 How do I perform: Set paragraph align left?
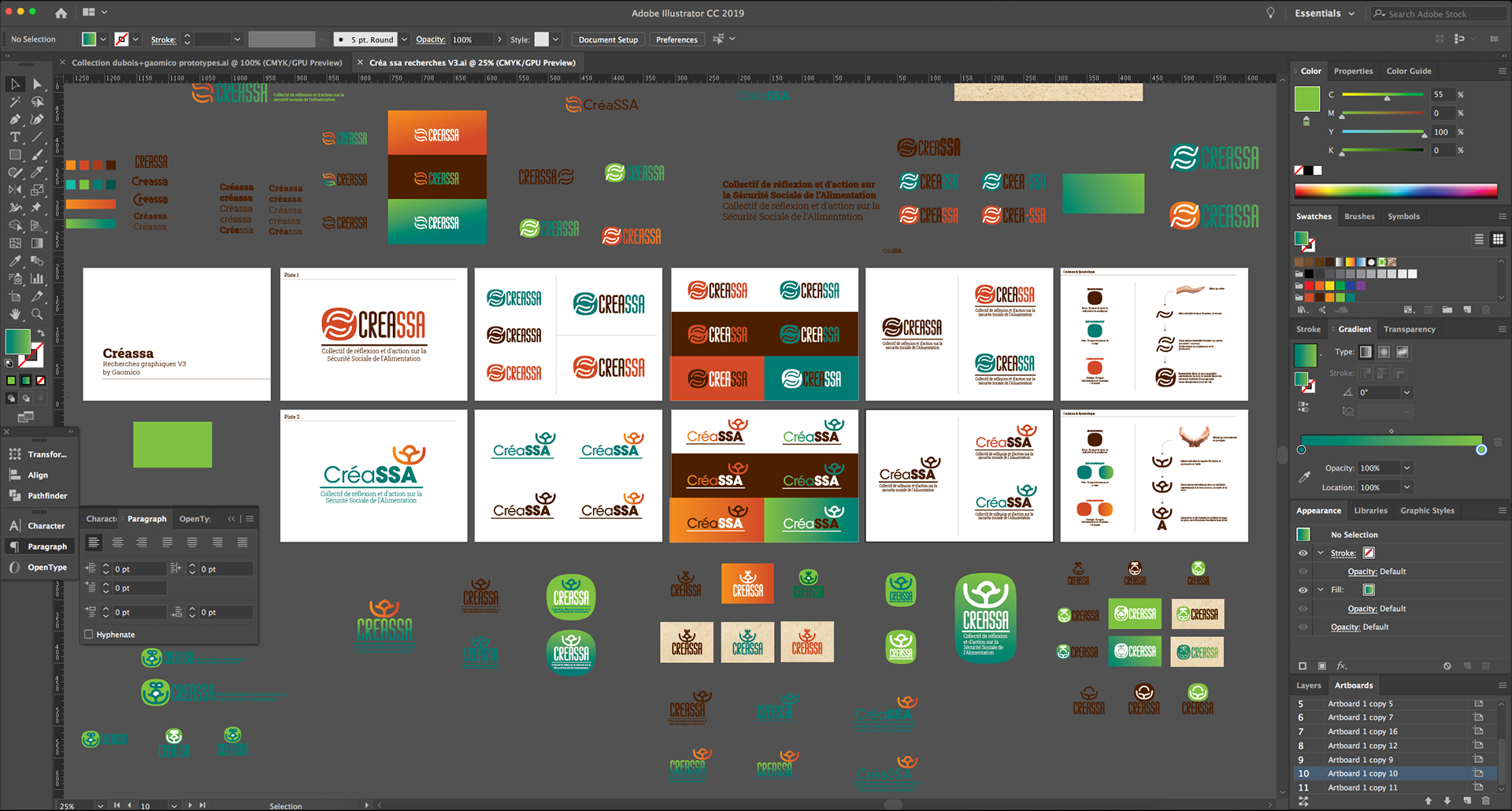94,543
